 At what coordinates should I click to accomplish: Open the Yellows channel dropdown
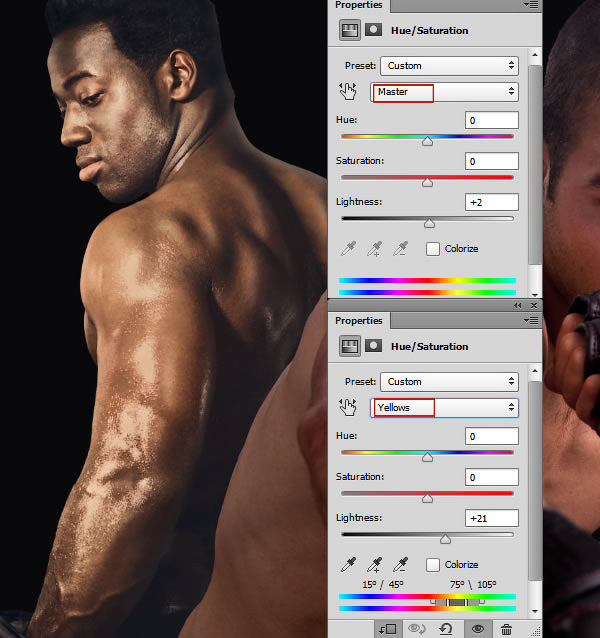444,408
